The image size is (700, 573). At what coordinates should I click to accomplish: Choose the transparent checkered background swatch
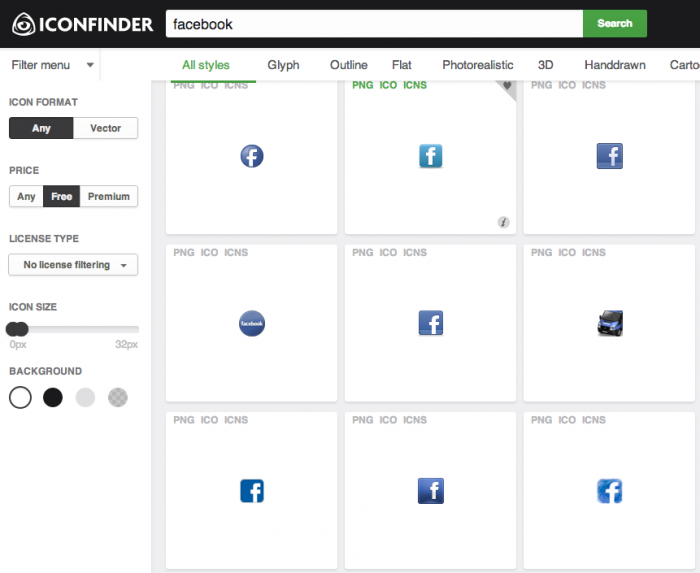point(118,397)
